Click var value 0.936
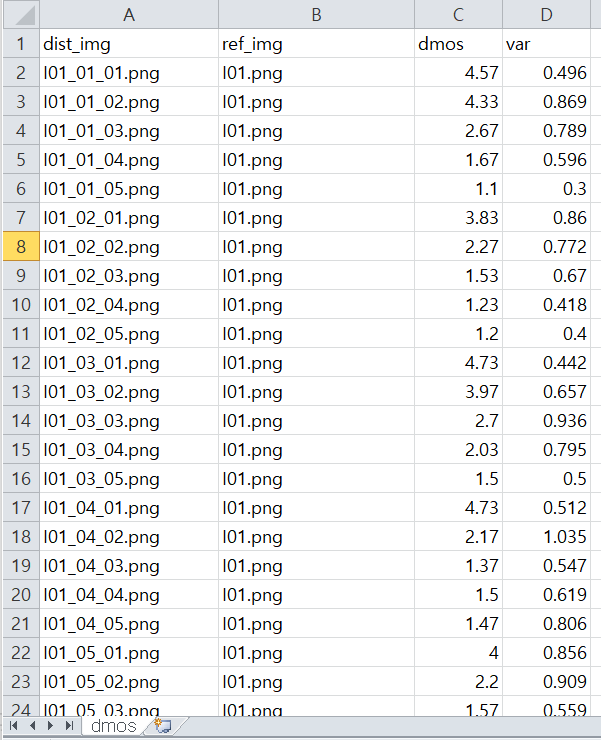 pos(546,420)
